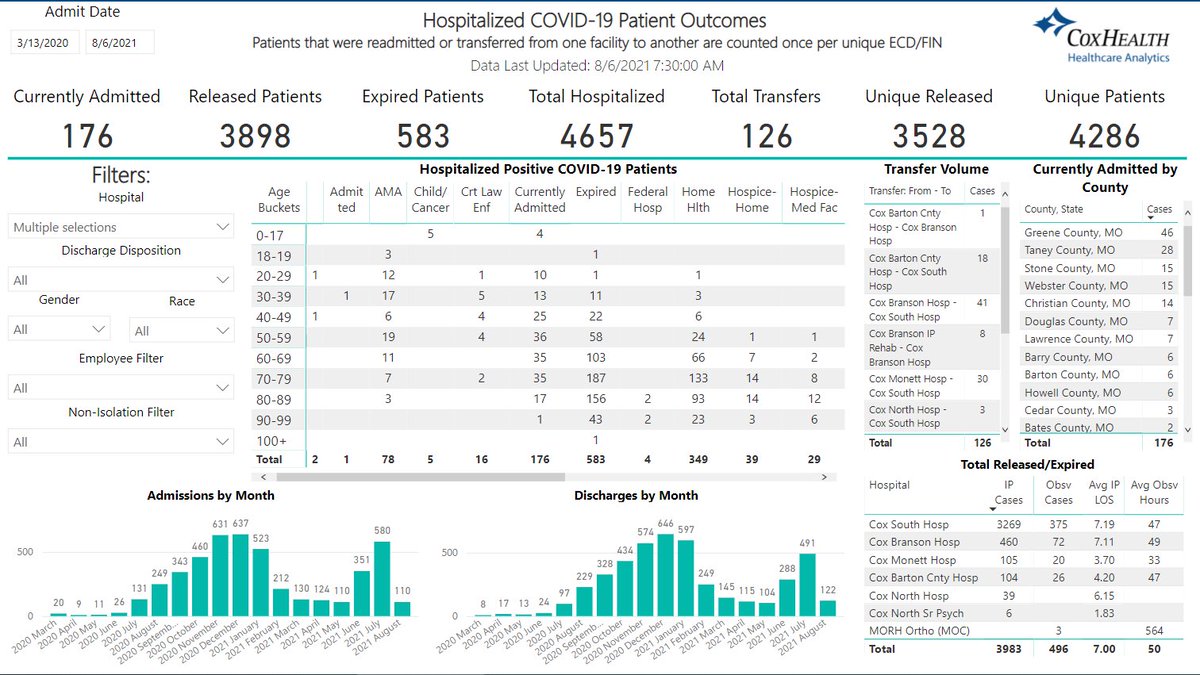Click the Total Hospitalized 4657 card
Image resolution: width=1200 pixels, height=675 pixels.
pyautogui.click(x=597, y=118)
